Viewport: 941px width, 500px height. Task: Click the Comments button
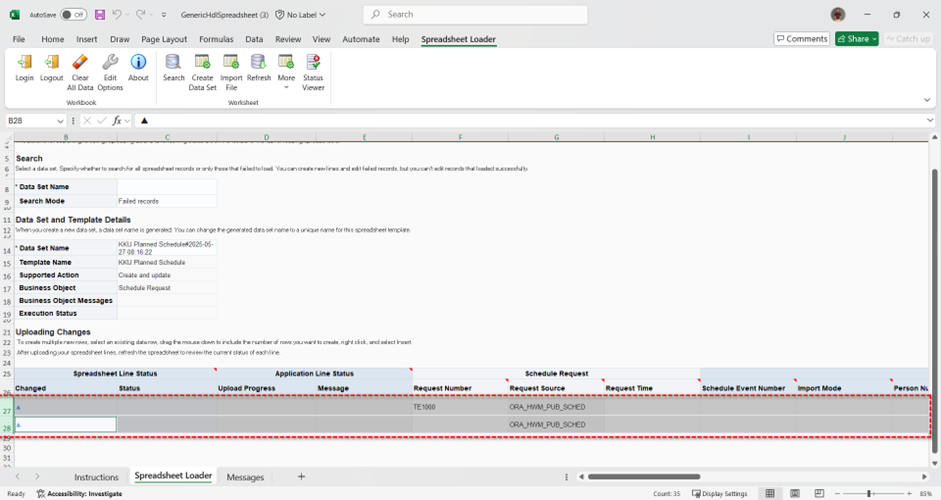click(x=802, y=39)
